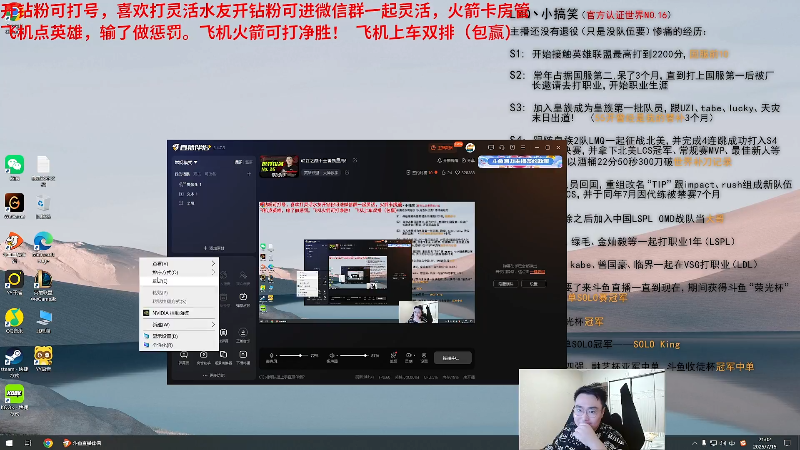Expand the sort-by context menu submenu
Image resolution: width=800 pixels, height=450 pixels.
pos(179,272)
